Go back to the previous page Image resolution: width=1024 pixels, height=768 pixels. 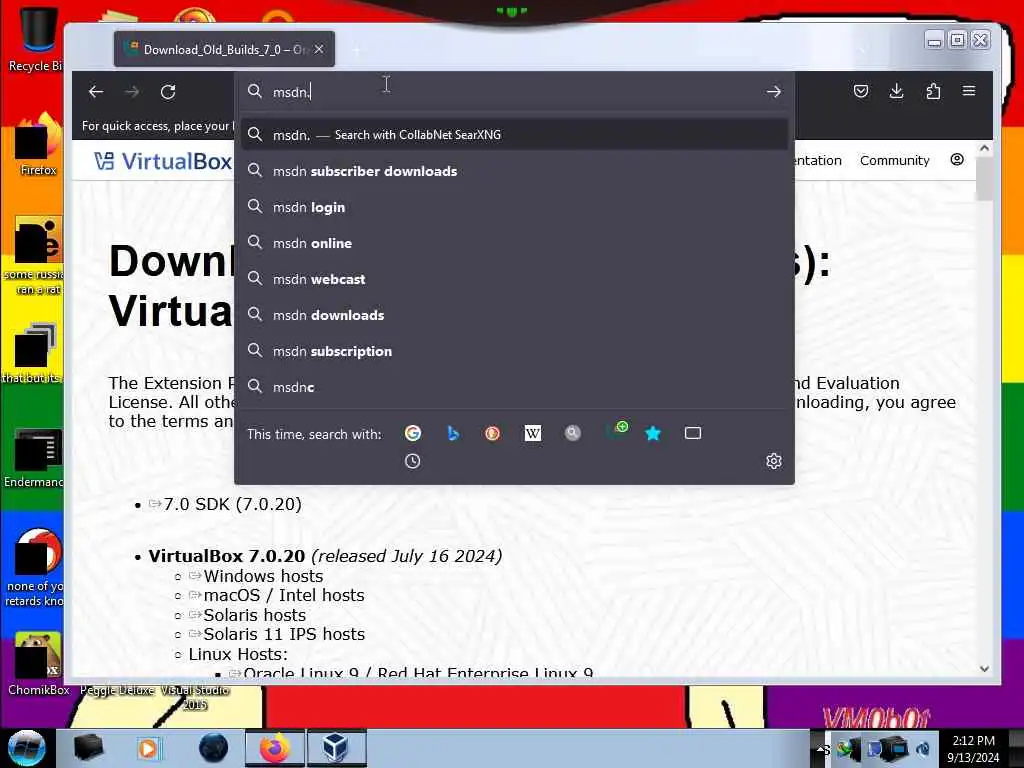(x=96, y=92)
